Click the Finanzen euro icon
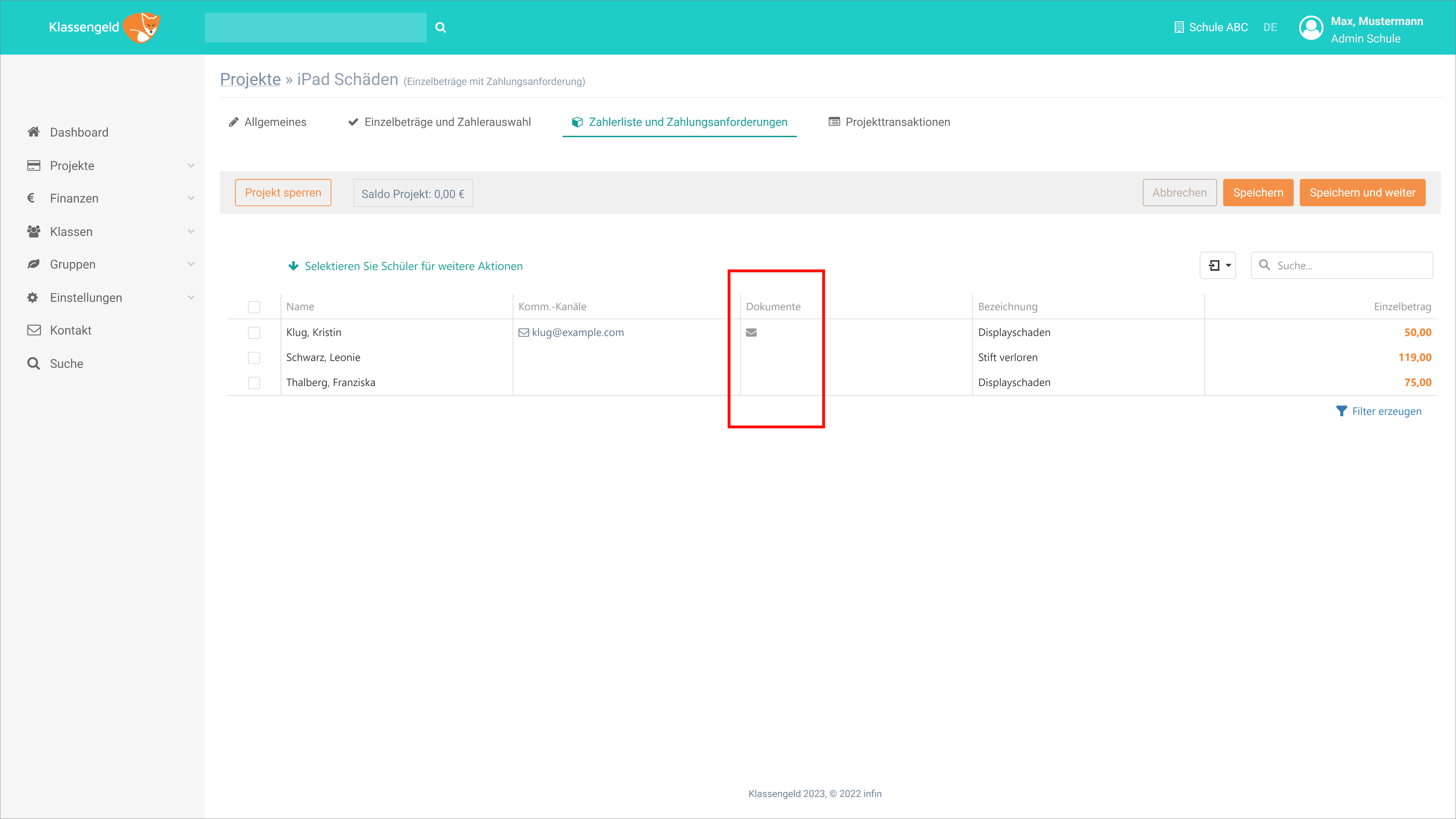Viewport: 1456px width, 819px height. pos(31,198)
